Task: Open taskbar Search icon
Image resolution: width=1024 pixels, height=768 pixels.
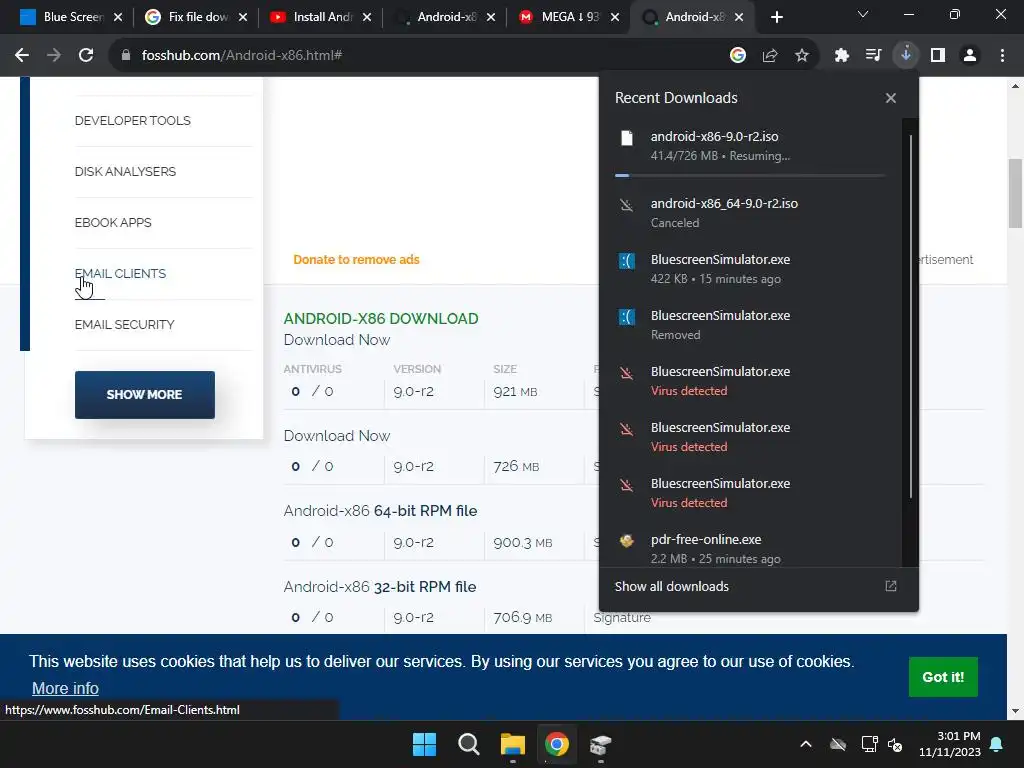Action: click(468, 744)
